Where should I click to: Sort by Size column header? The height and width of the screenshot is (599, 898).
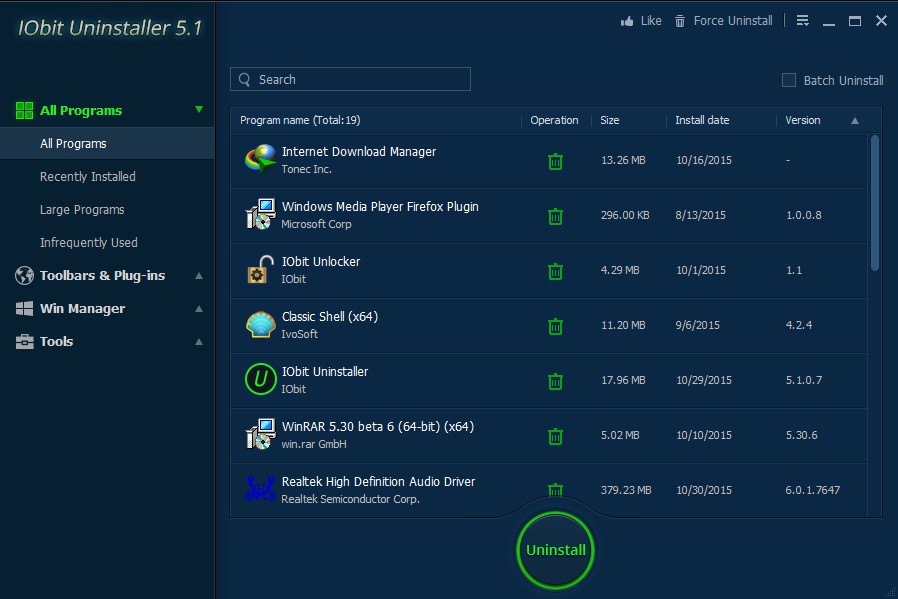coord(609,120)
